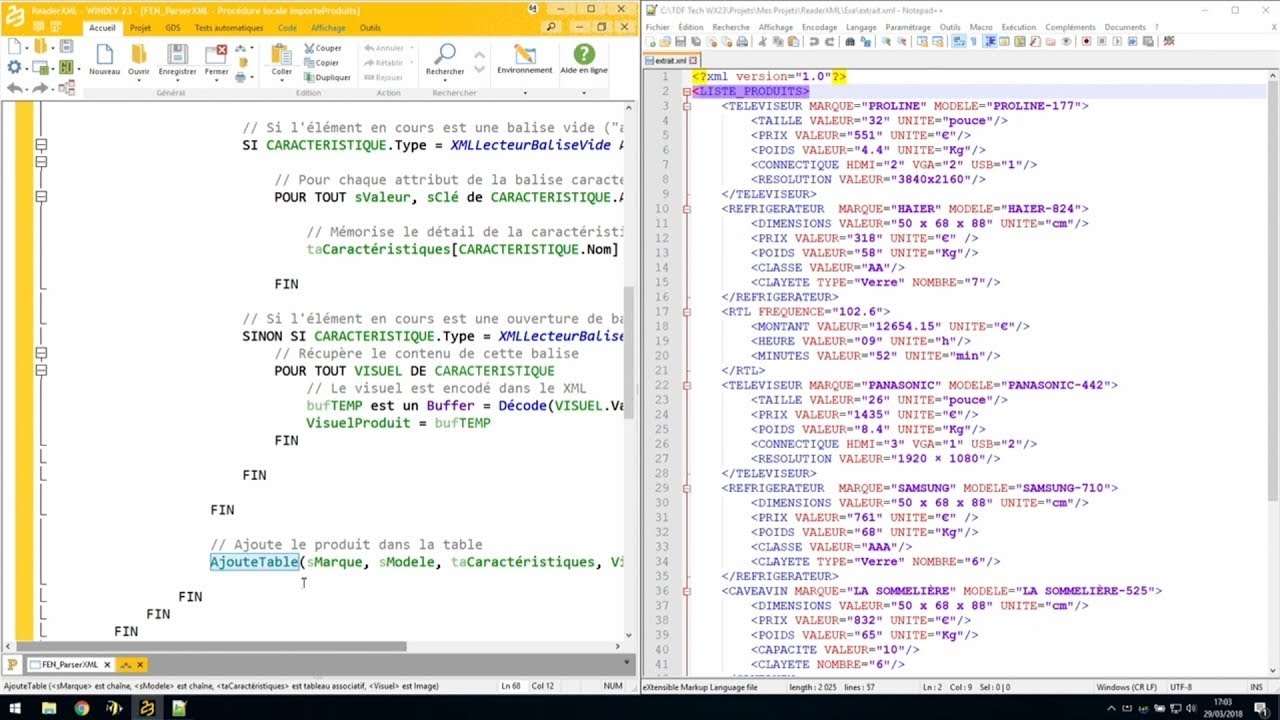Switch to the Code ribbon tab
This screenshot has height=720, width=1280.
pyautogui.click(x=287, y=28)
